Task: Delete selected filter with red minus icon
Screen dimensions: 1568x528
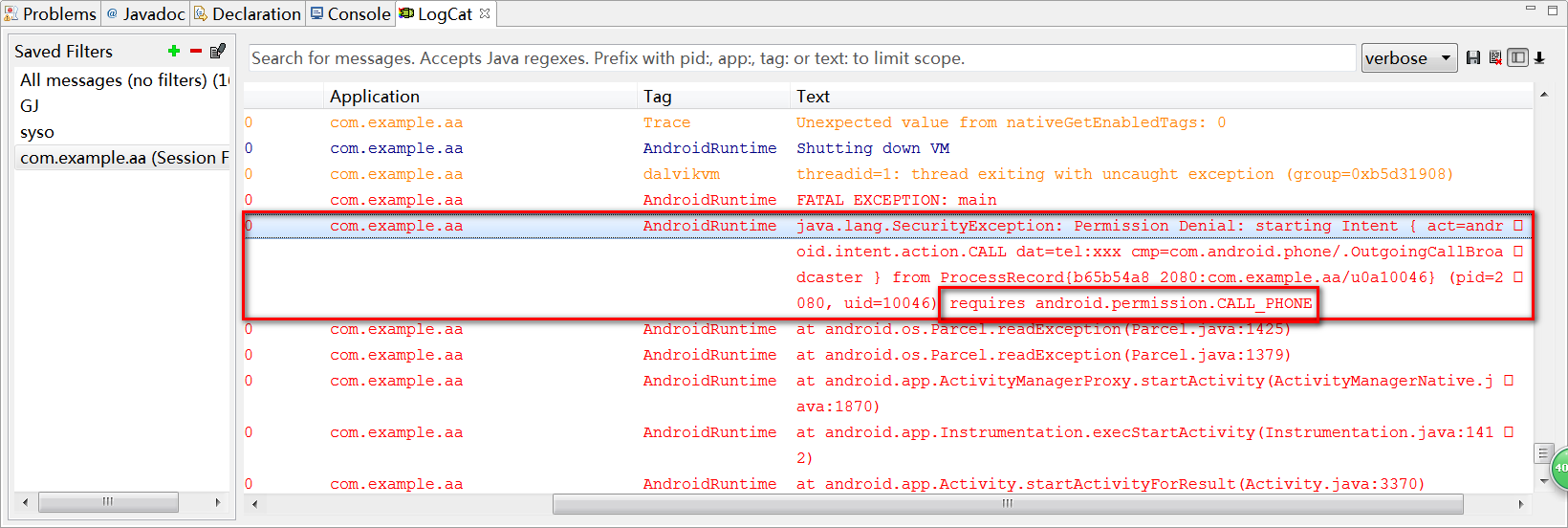Action: click(196, 51)
